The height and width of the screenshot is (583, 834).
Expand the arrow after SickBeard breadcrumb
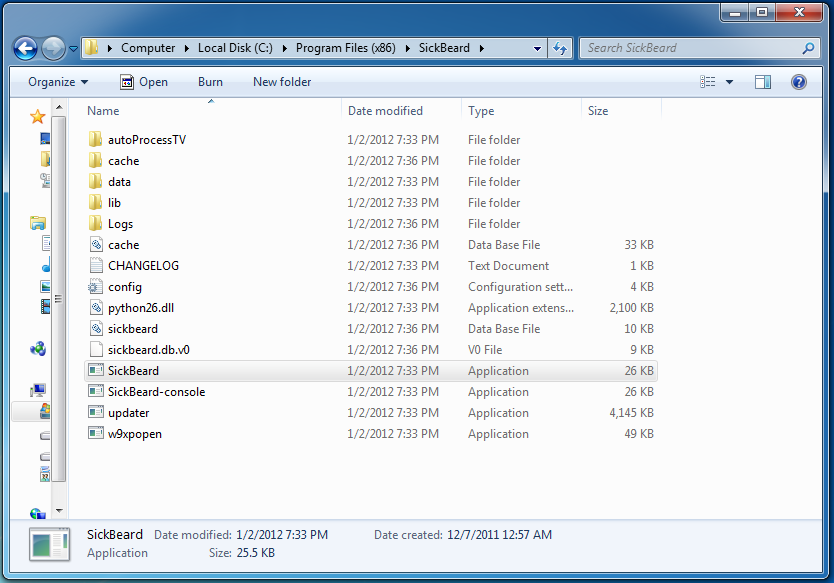[481, 48]
